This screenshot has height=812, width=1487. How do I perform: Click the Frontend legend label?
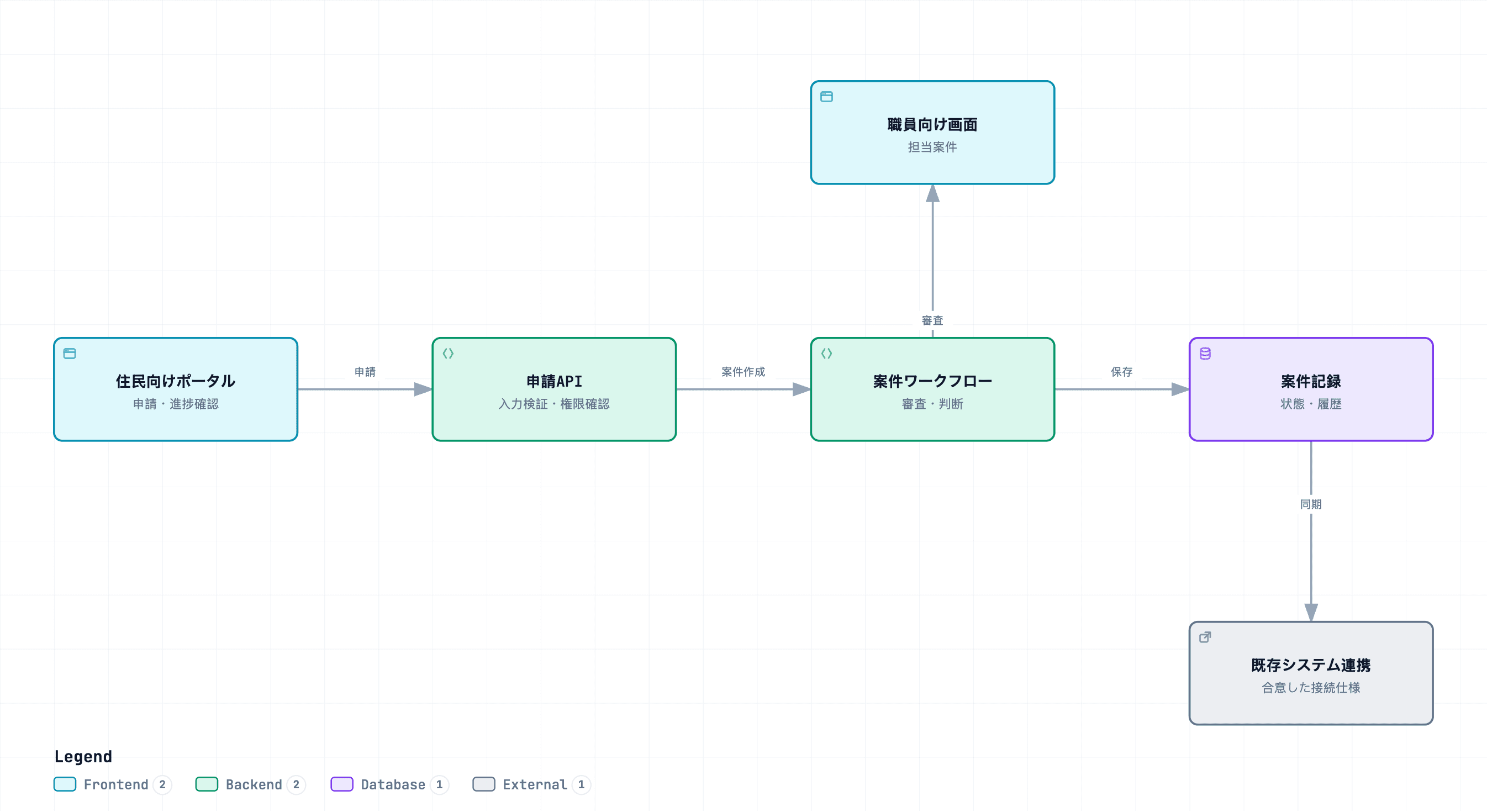116,784
